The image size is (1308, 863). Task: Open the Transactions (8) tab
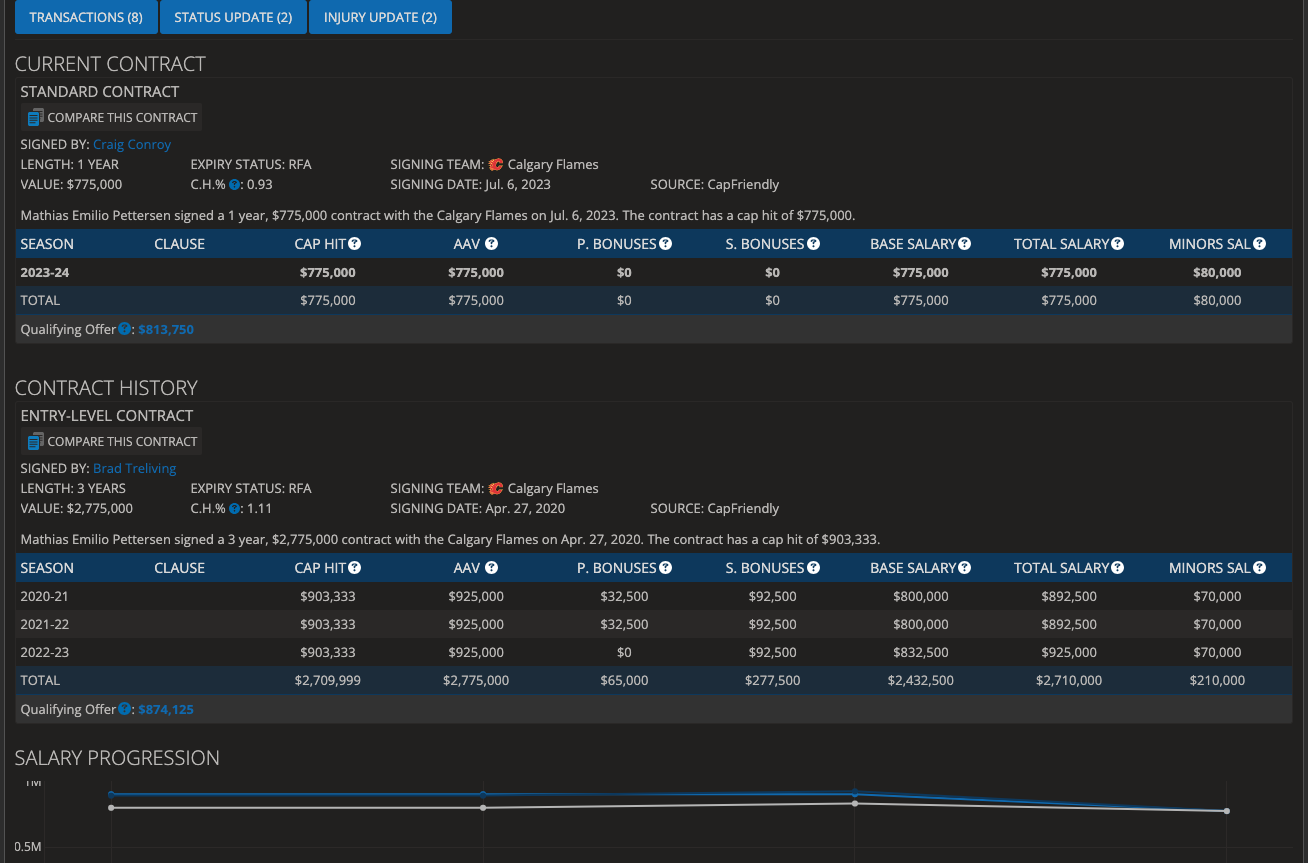[x=86, y=17]
